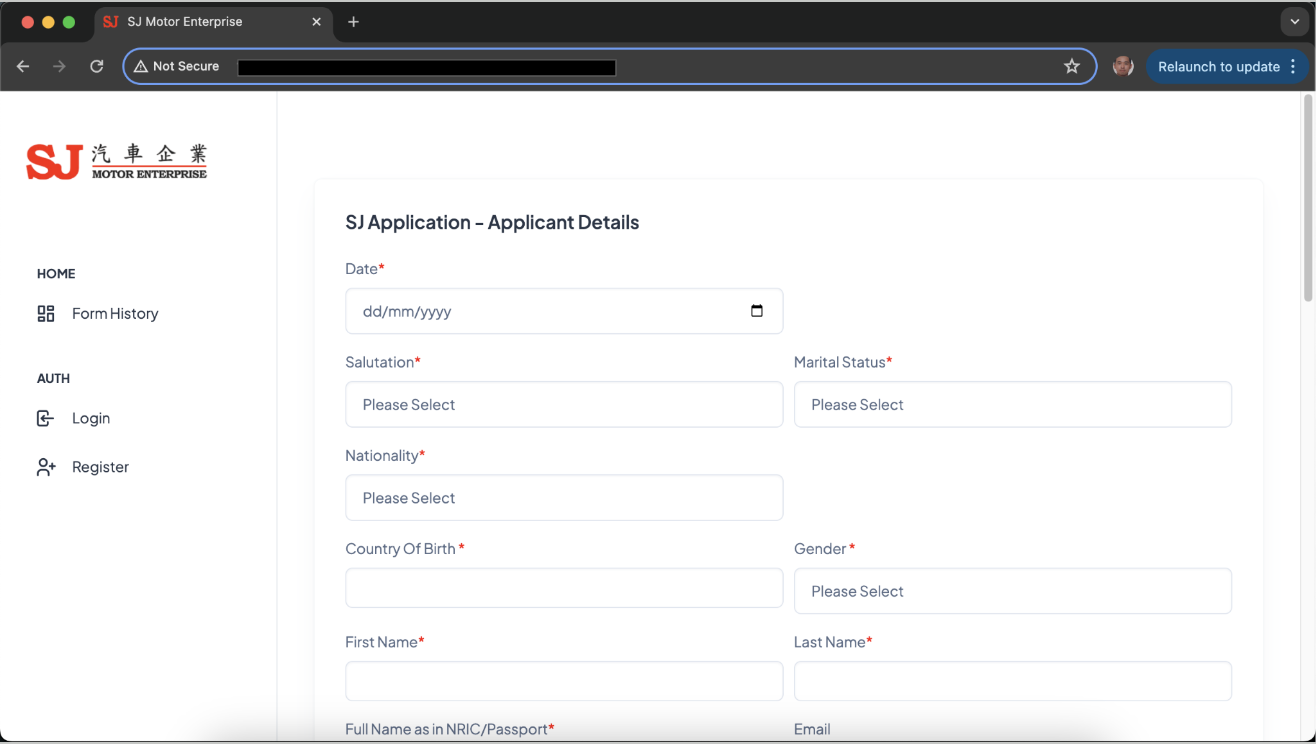
Task: Click the Login arrow icon
Action: pos(45,418)
